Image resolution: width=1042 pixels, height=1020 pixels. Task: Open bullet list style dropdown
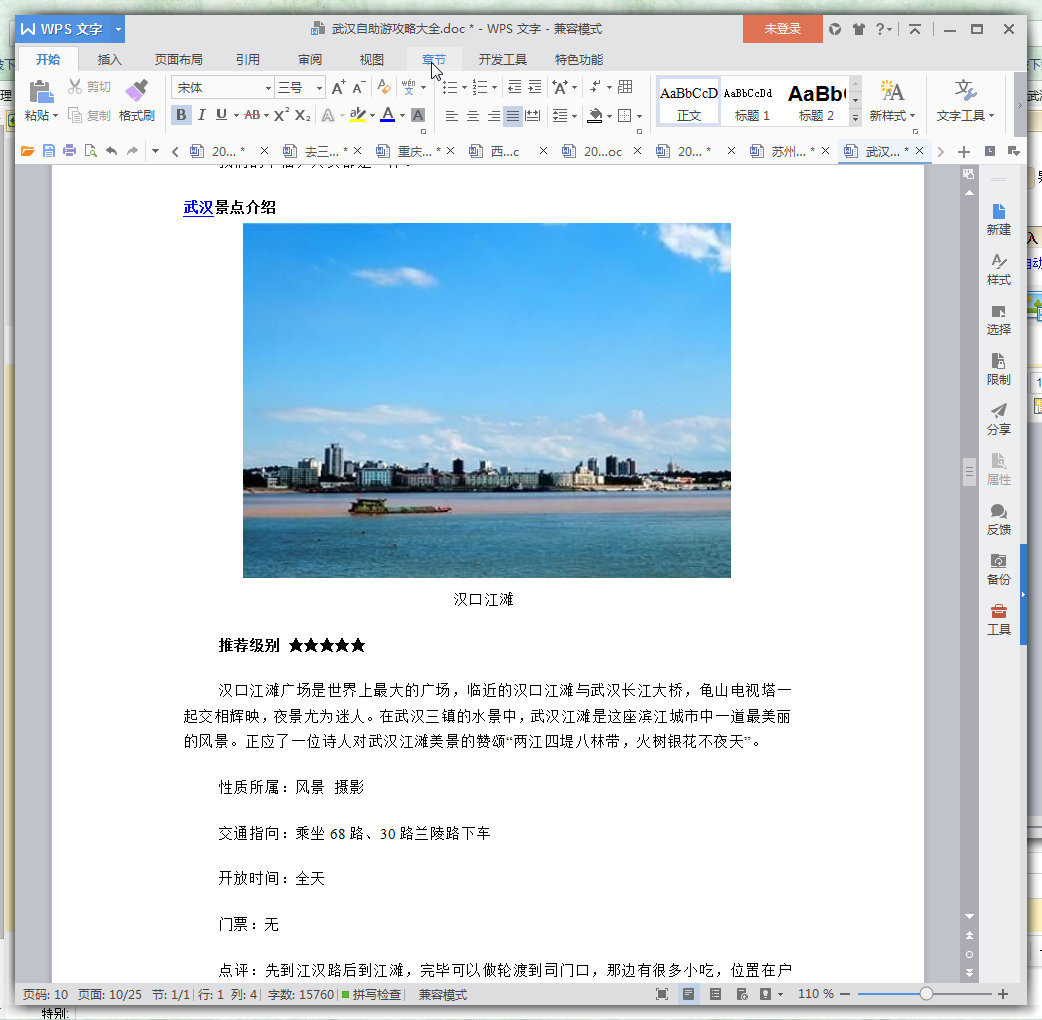pyautogui.click(x=464, y=87)
